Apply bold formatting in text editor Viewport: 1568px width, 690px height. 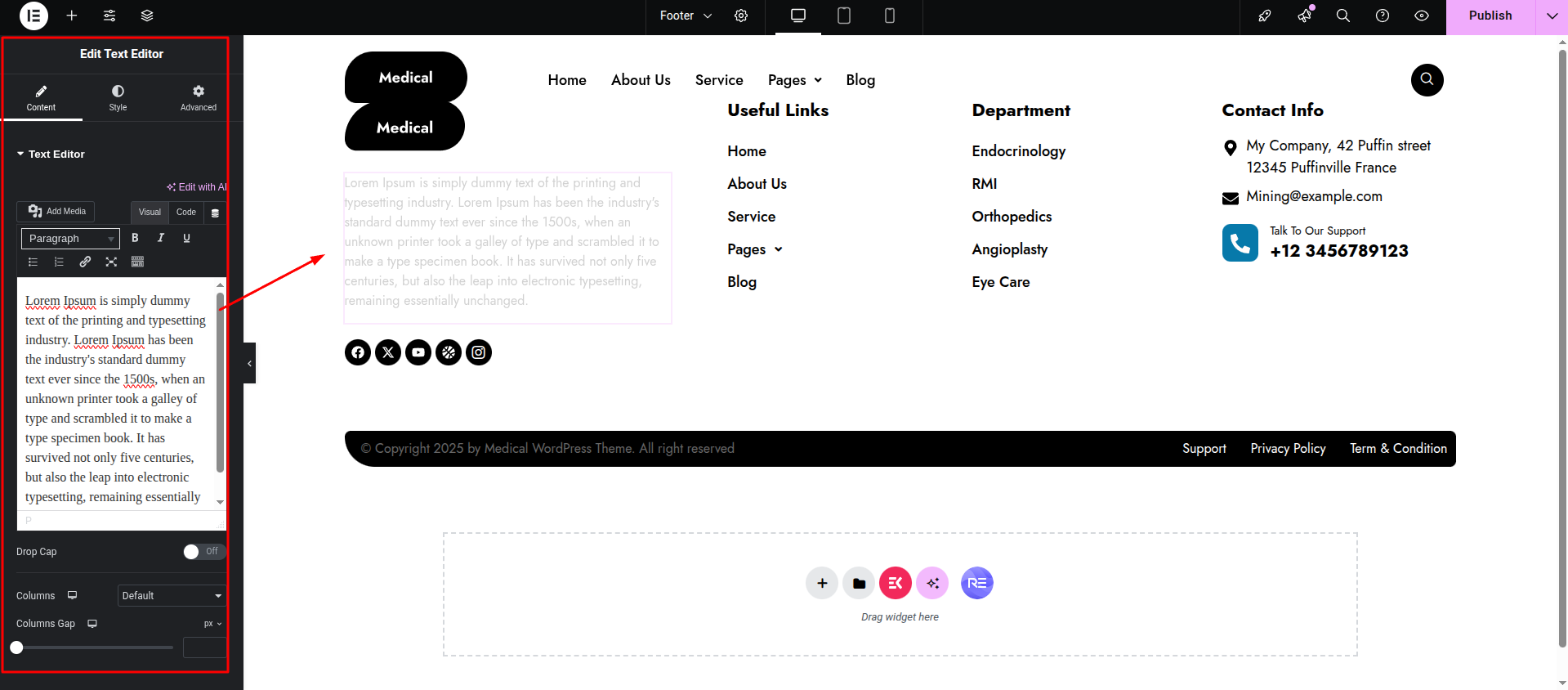(x=135, y=238)
